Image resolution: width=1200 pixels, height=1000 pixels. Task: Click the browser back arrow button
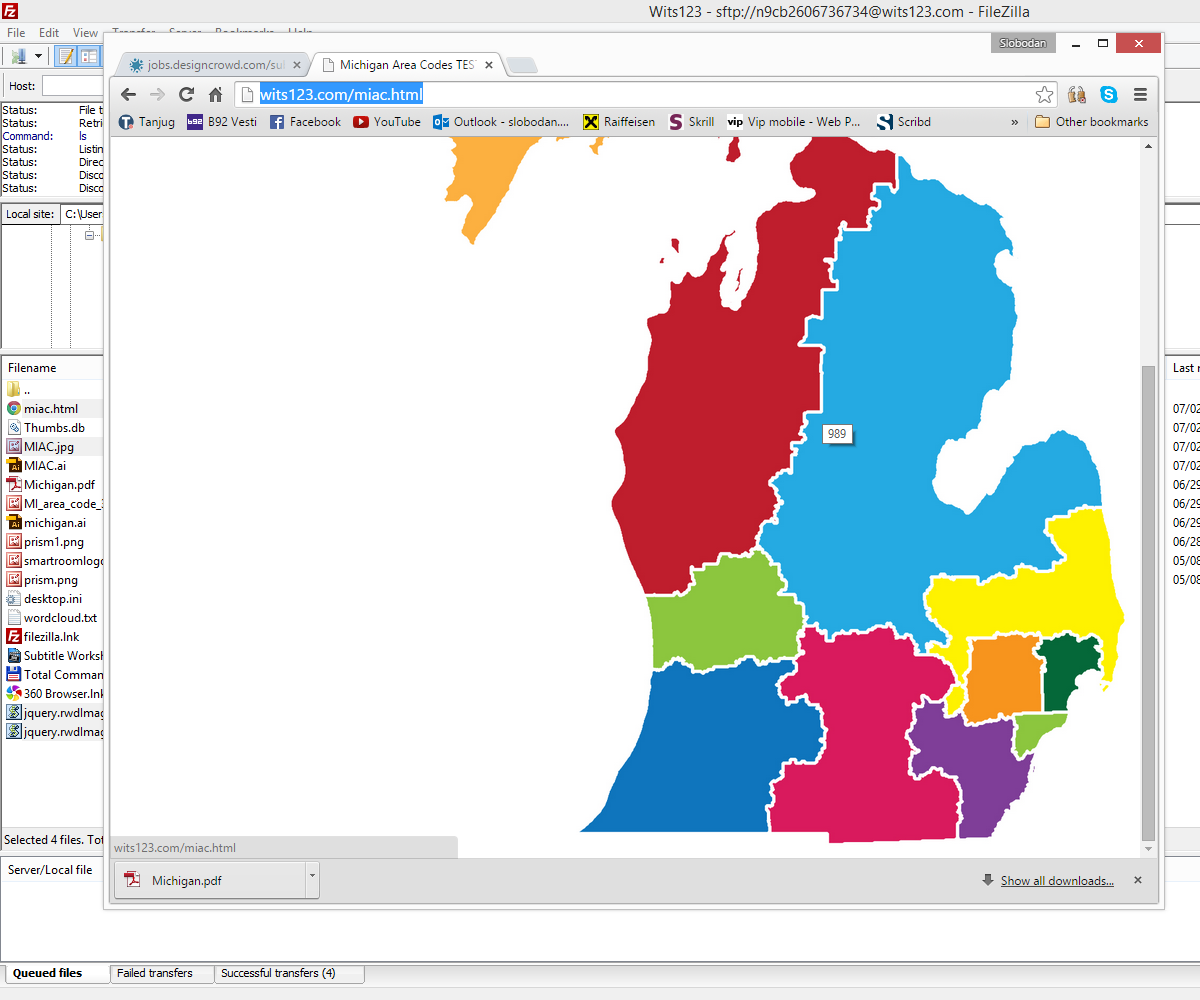click(x=128, y=95)
